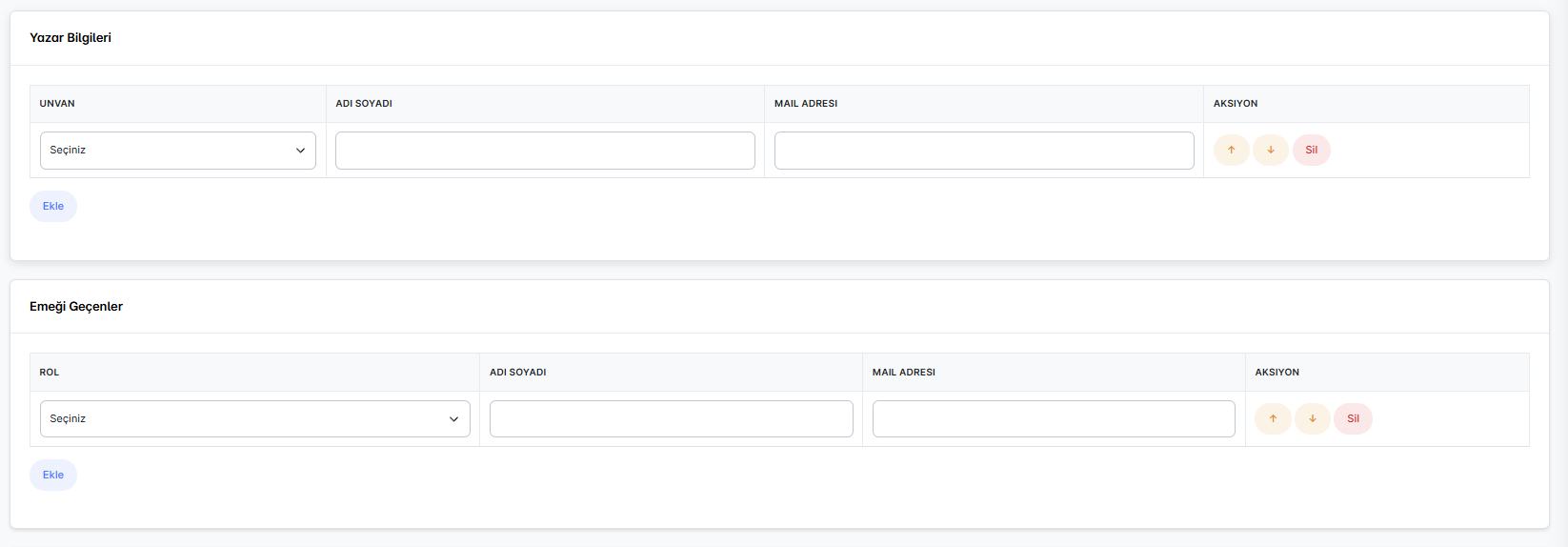Open the Unvan Seçiniz dropdown
The height and width of the screenshot is (547, 1568).
tap(178, 151)
